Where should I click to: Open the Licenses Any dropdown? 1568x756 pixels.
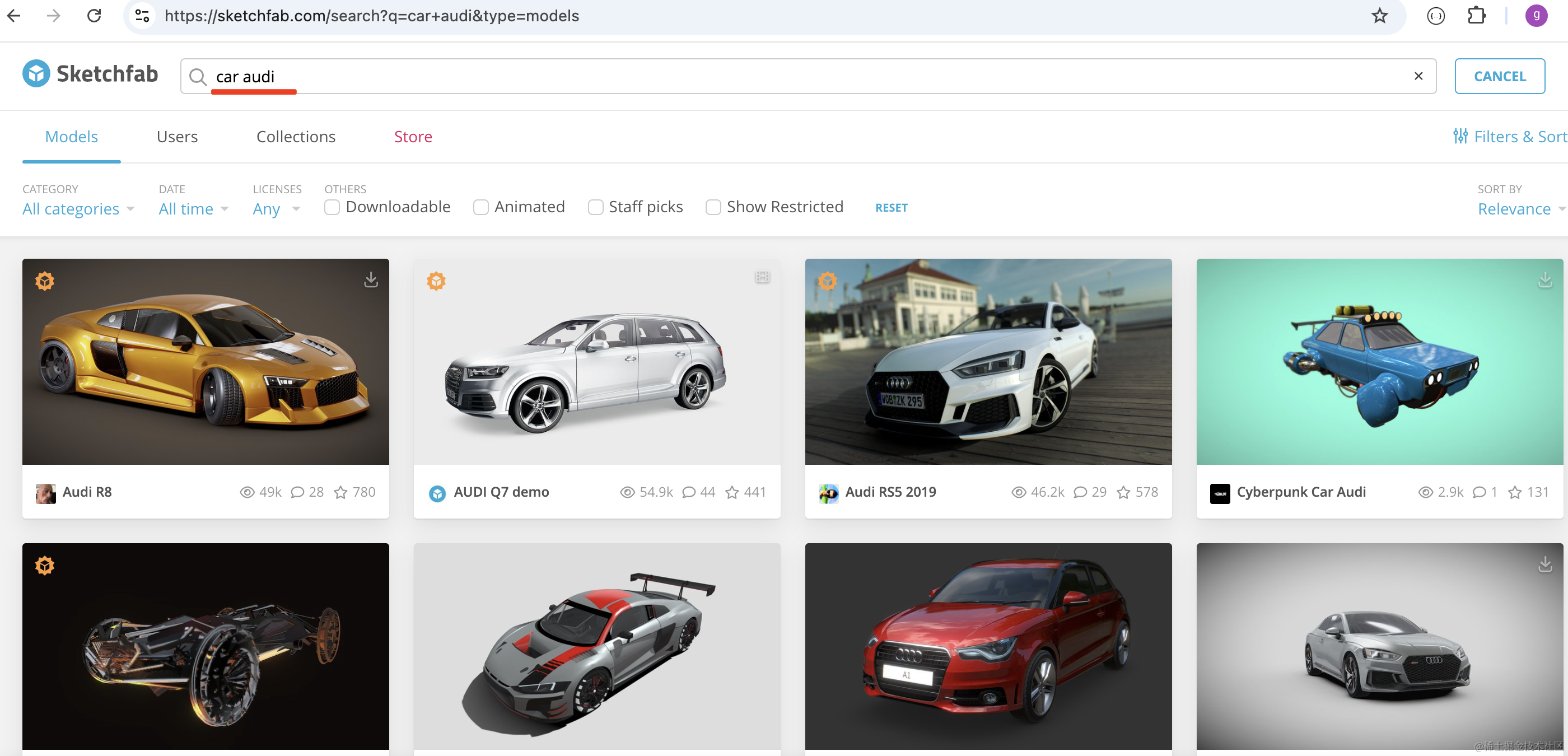pos(277,209)
